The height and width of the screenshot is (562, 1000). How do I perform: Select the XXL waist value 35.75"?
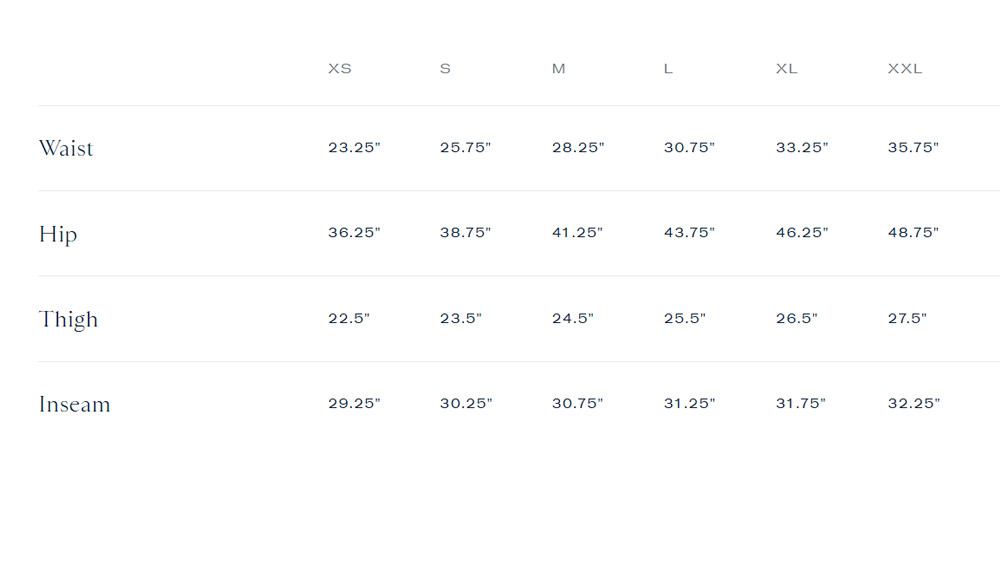[x=913, y=147]
